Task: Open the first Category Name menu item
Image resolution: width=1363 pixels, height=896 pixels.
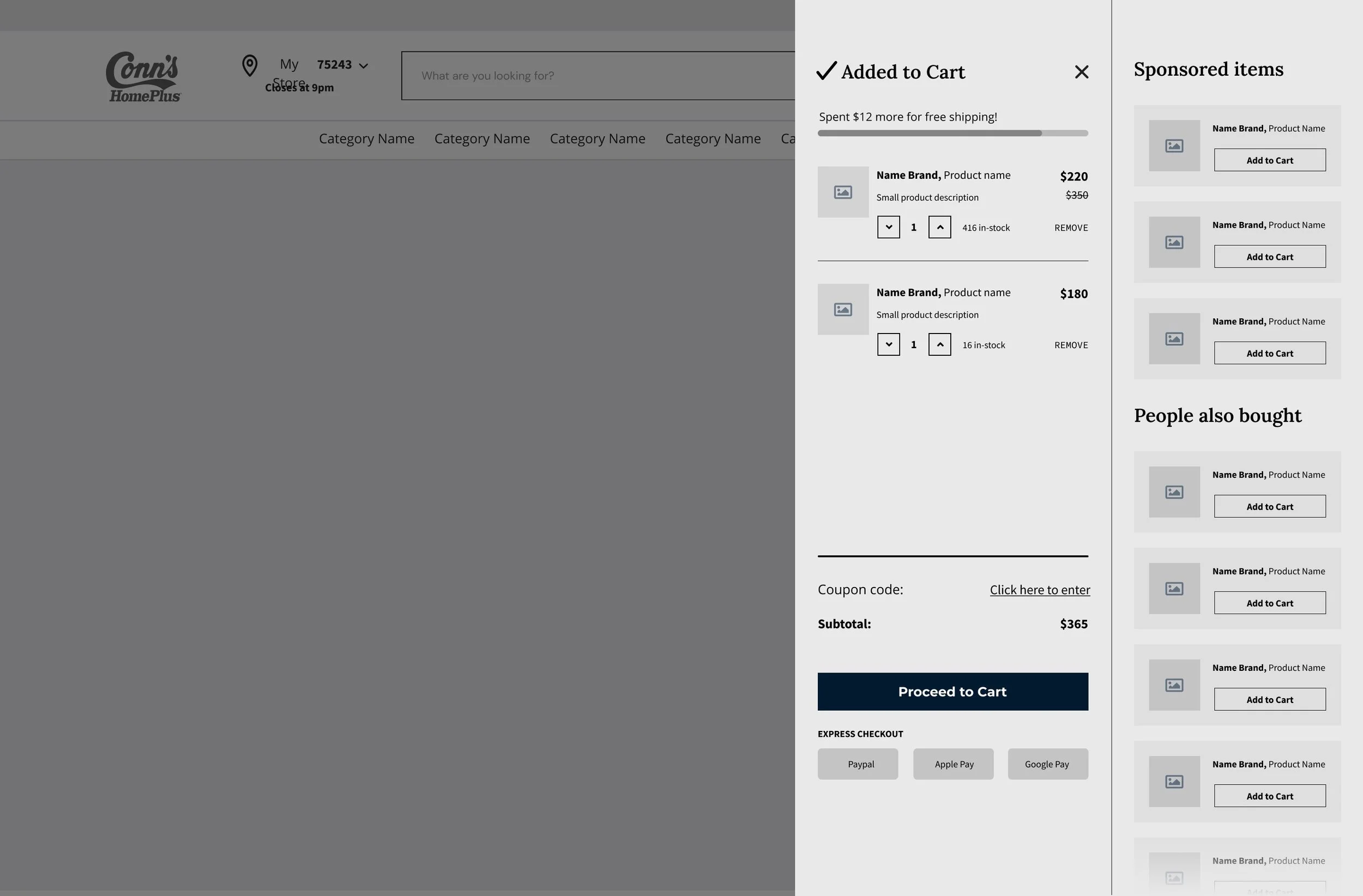Action: pos(366,139)
